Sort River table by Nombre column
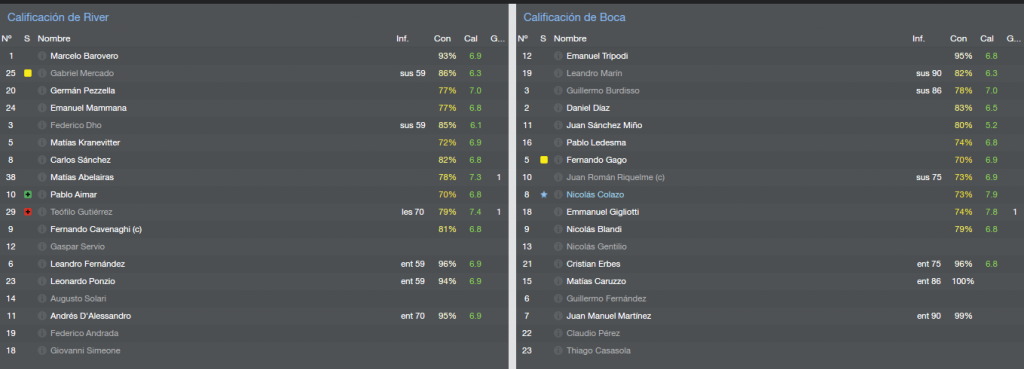This screenshot has height=369, width=1024. click(x=54, y=39)
